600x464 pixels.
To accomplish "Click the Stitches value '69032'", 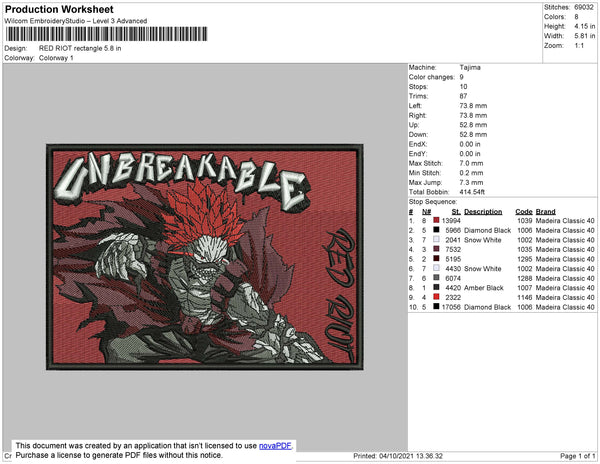I will tap(584, 7).
